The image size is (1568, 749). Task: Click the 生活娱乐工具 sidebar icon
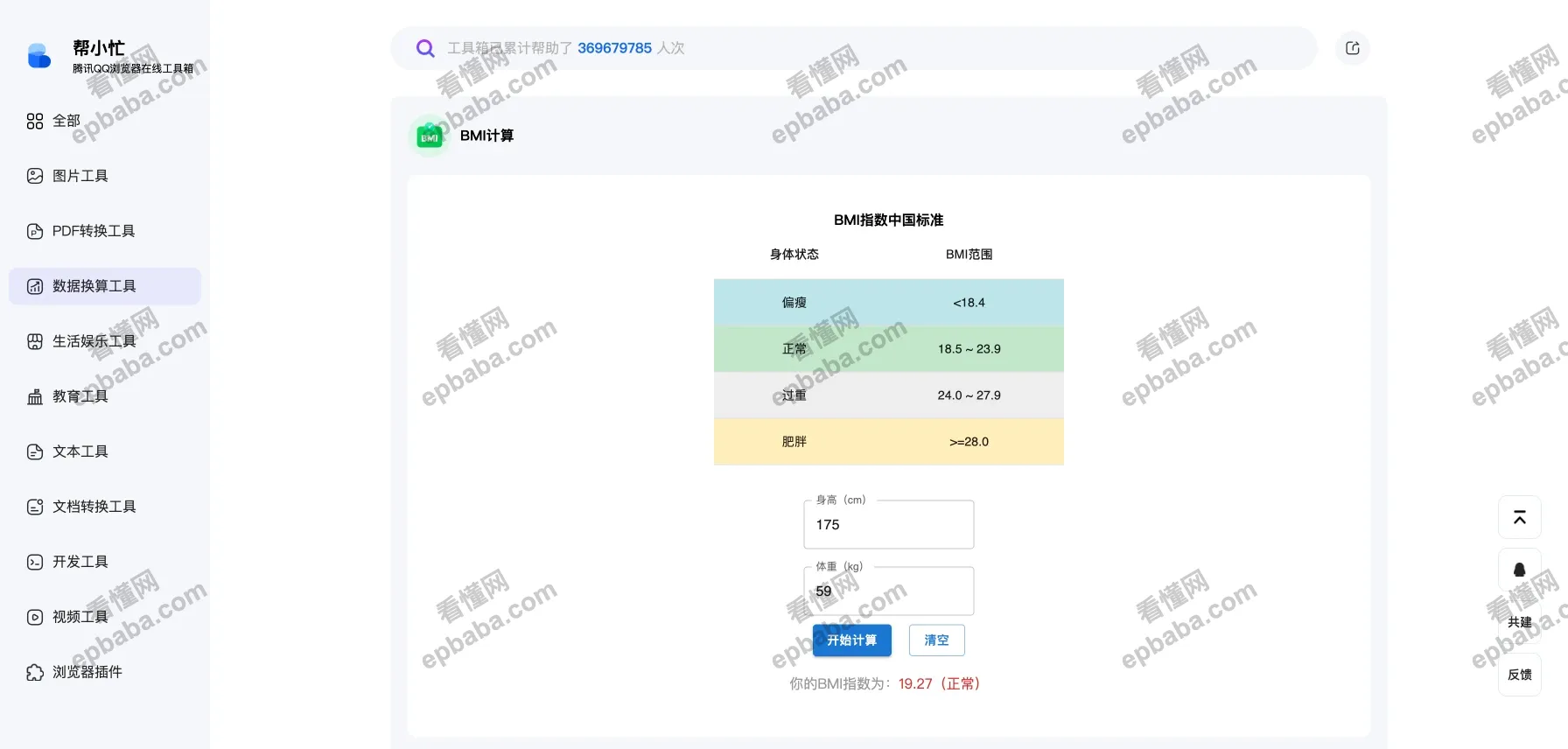[x=35, y=341]
